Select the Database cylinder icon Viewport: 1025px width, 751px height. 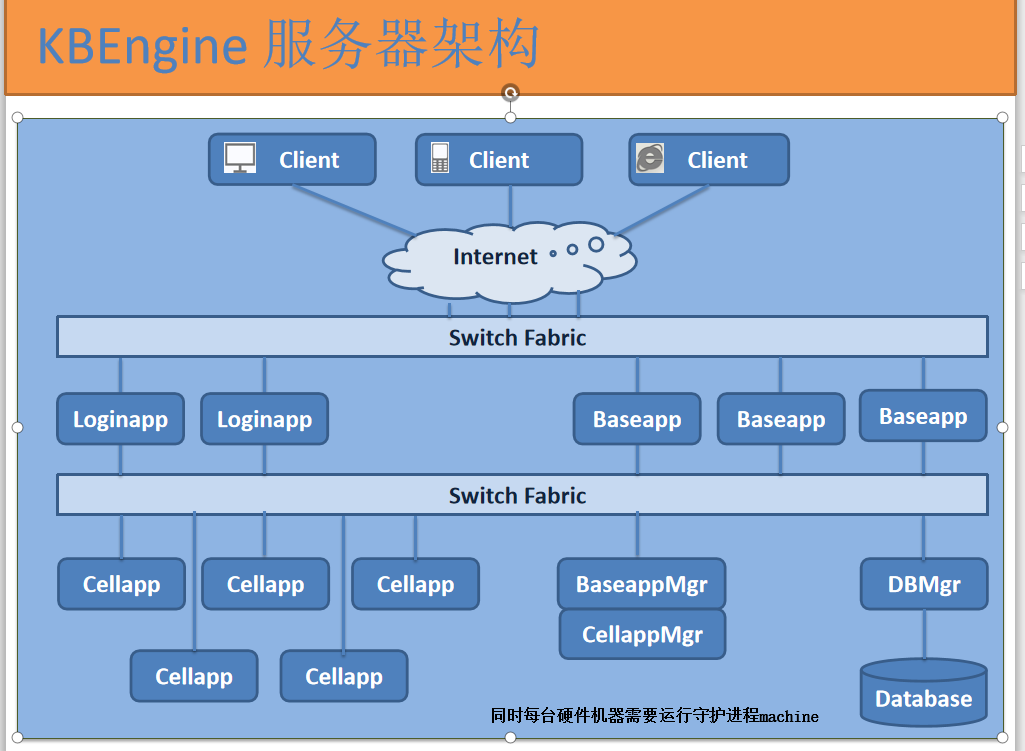tap(922, 693)
